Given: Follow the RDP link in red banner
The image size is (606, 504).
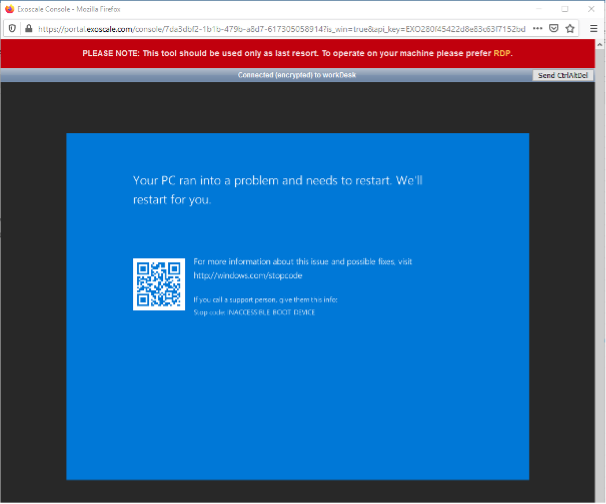Looking at the screenshot, I should 502,53.
